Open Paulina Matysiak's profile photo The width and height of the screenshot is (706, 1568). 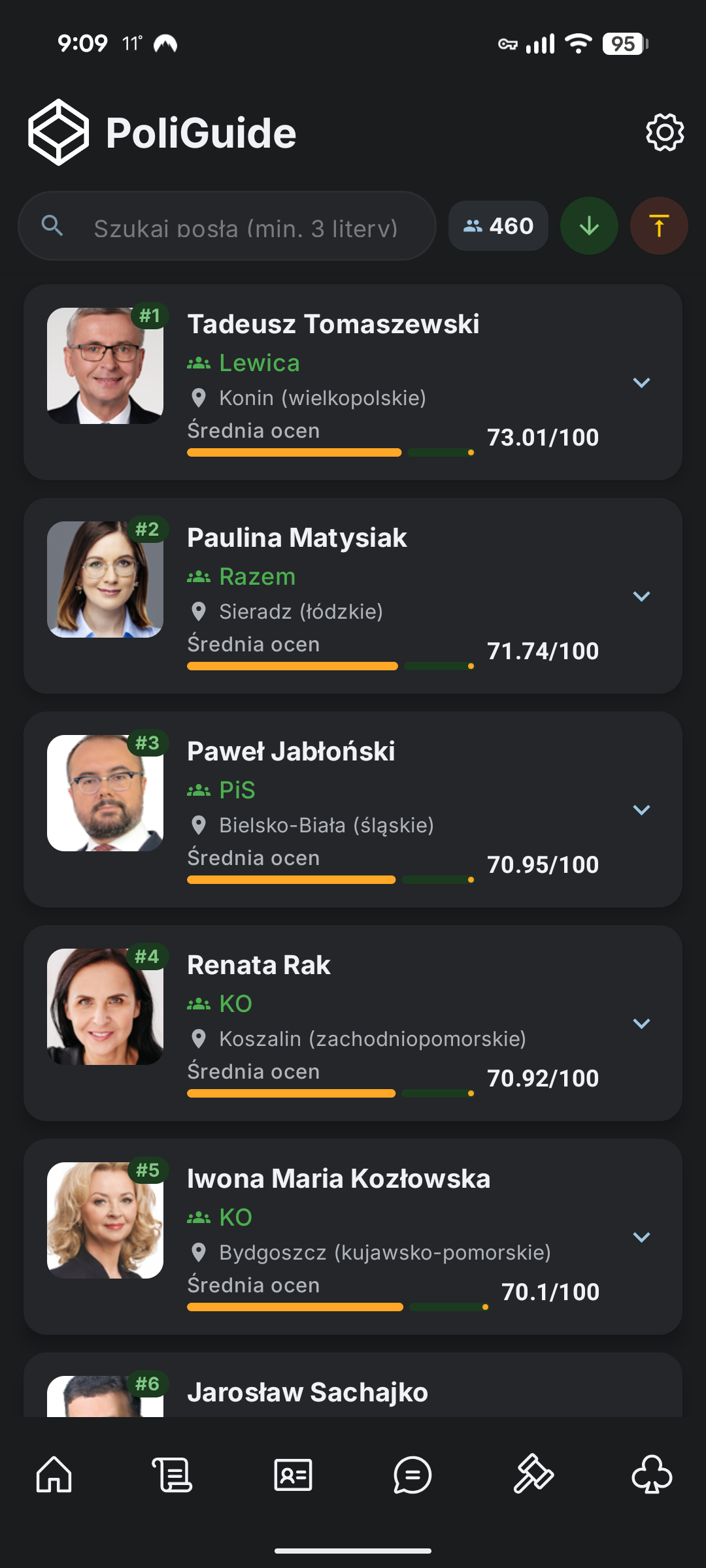pyautogui.click(x=105, y=580)
